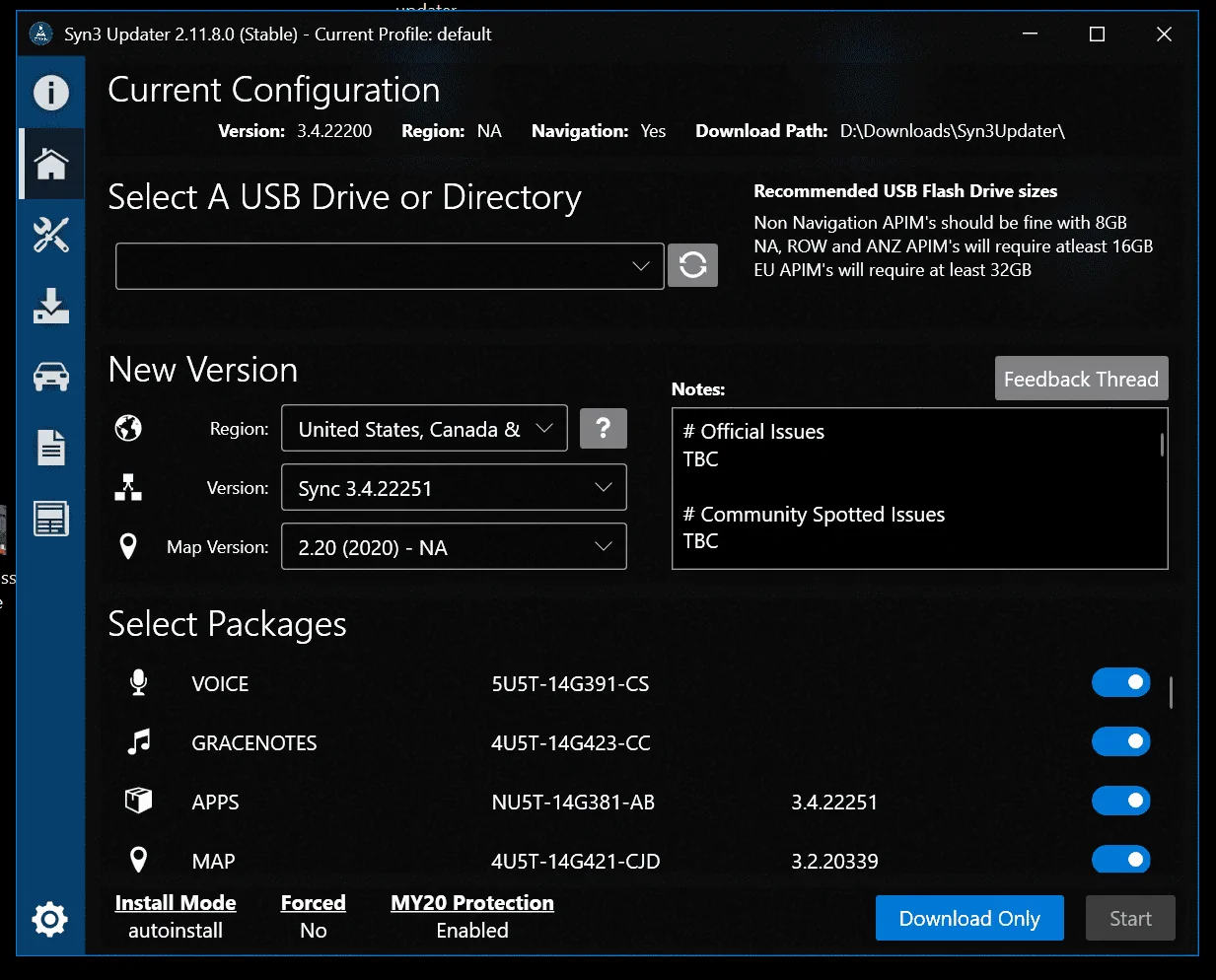Open the Utility tools wrench sidebar icon
This screenshot has width=1216, height=980.
51,235
